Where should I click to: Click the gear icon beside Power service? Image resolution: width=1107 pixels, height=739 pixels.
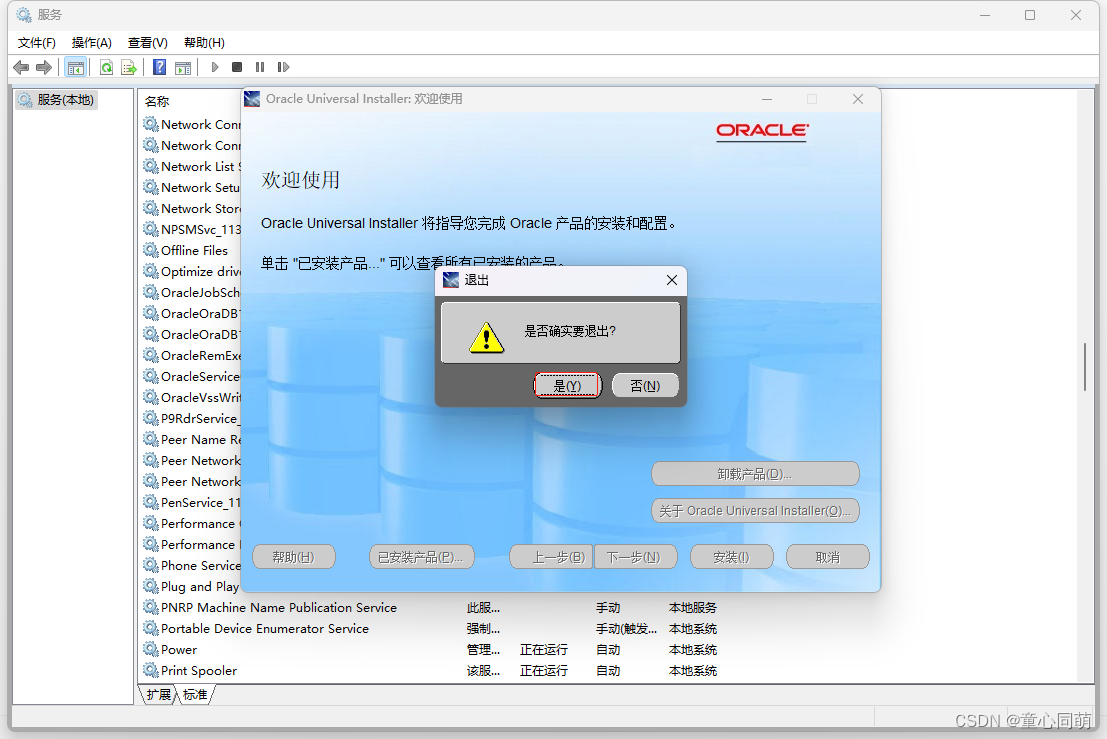coord(150,649)
